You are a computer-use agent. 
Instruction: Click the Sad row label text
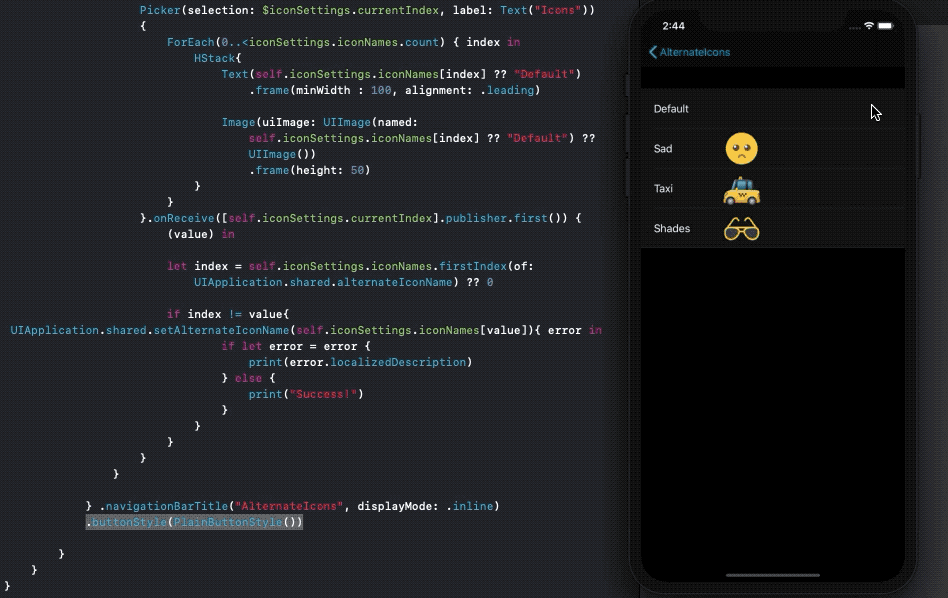click(x=665, y=148)
